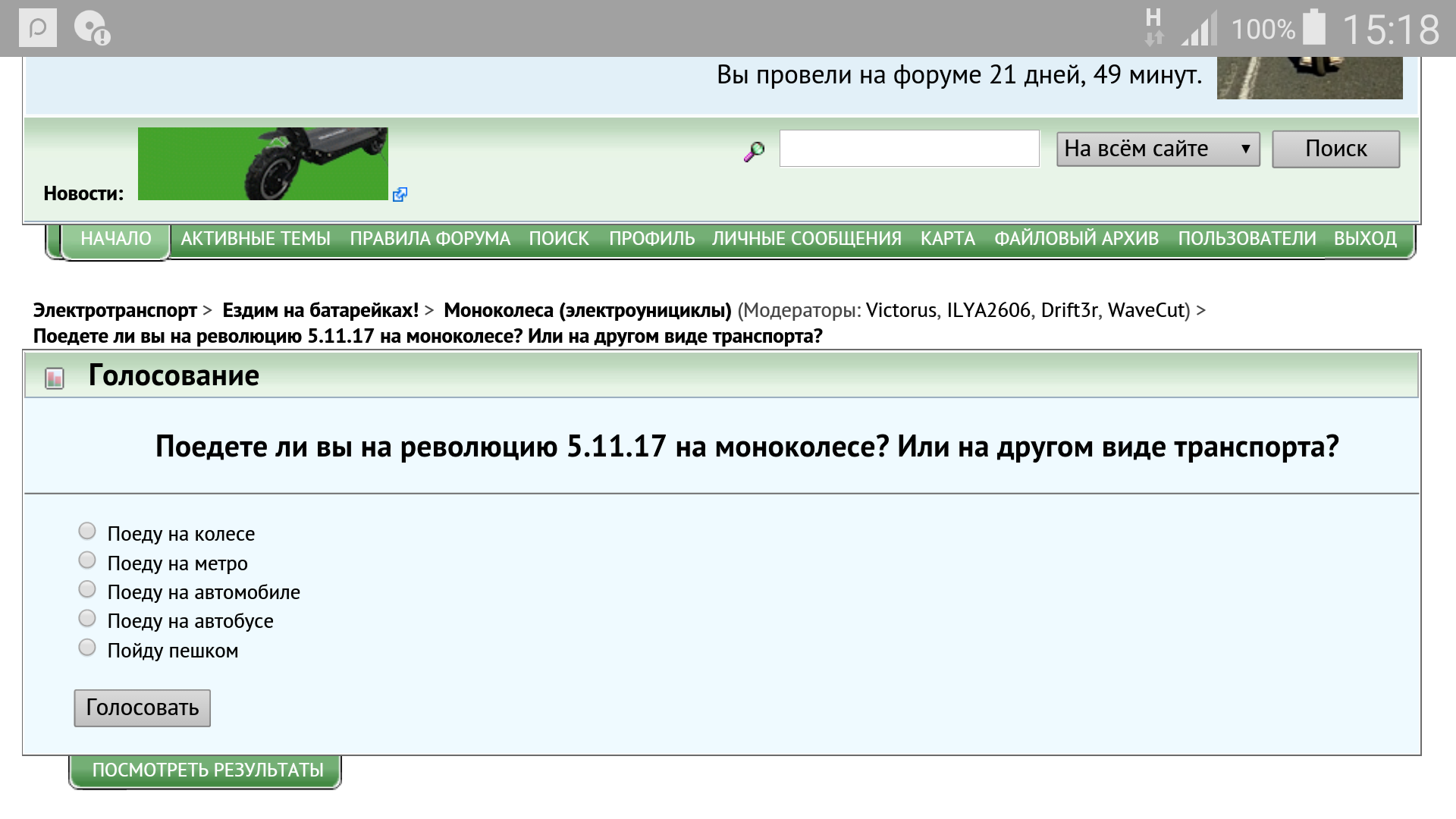Expand the На всём сайте dropdown

tap(1157, 149)
